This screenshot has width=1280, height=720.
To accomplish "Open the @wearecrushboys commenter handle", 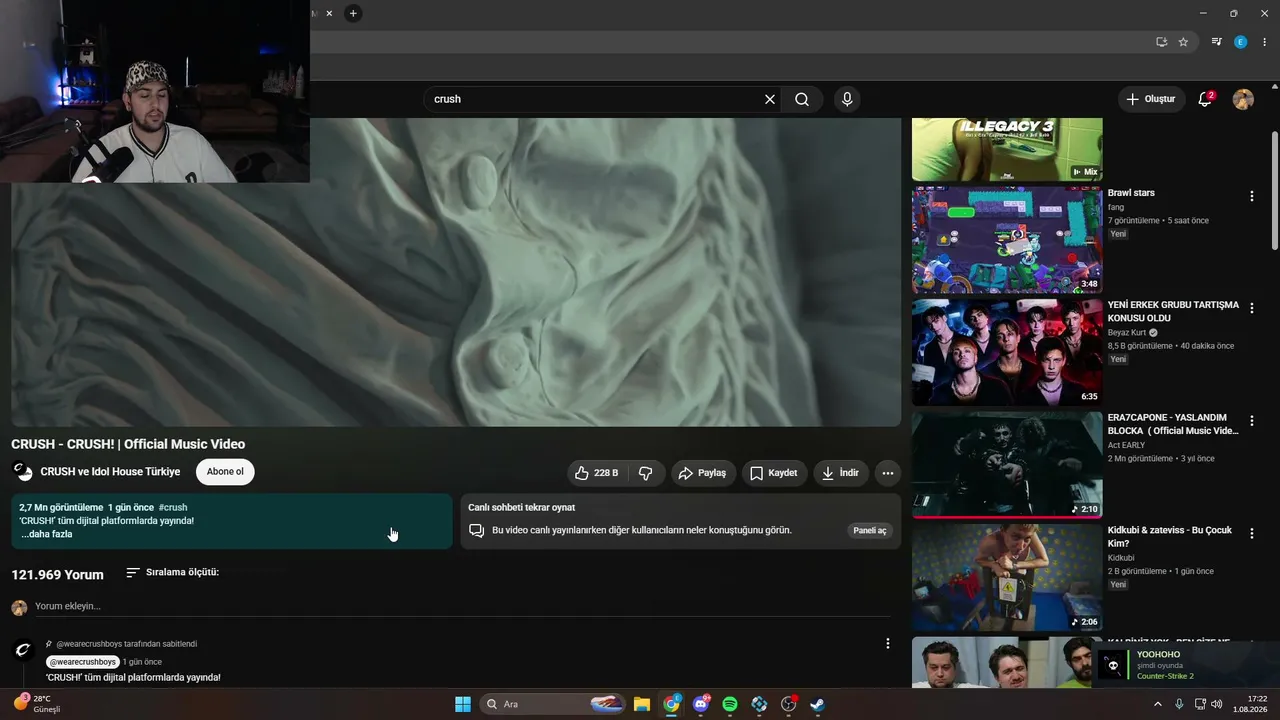I will (83, 662).
